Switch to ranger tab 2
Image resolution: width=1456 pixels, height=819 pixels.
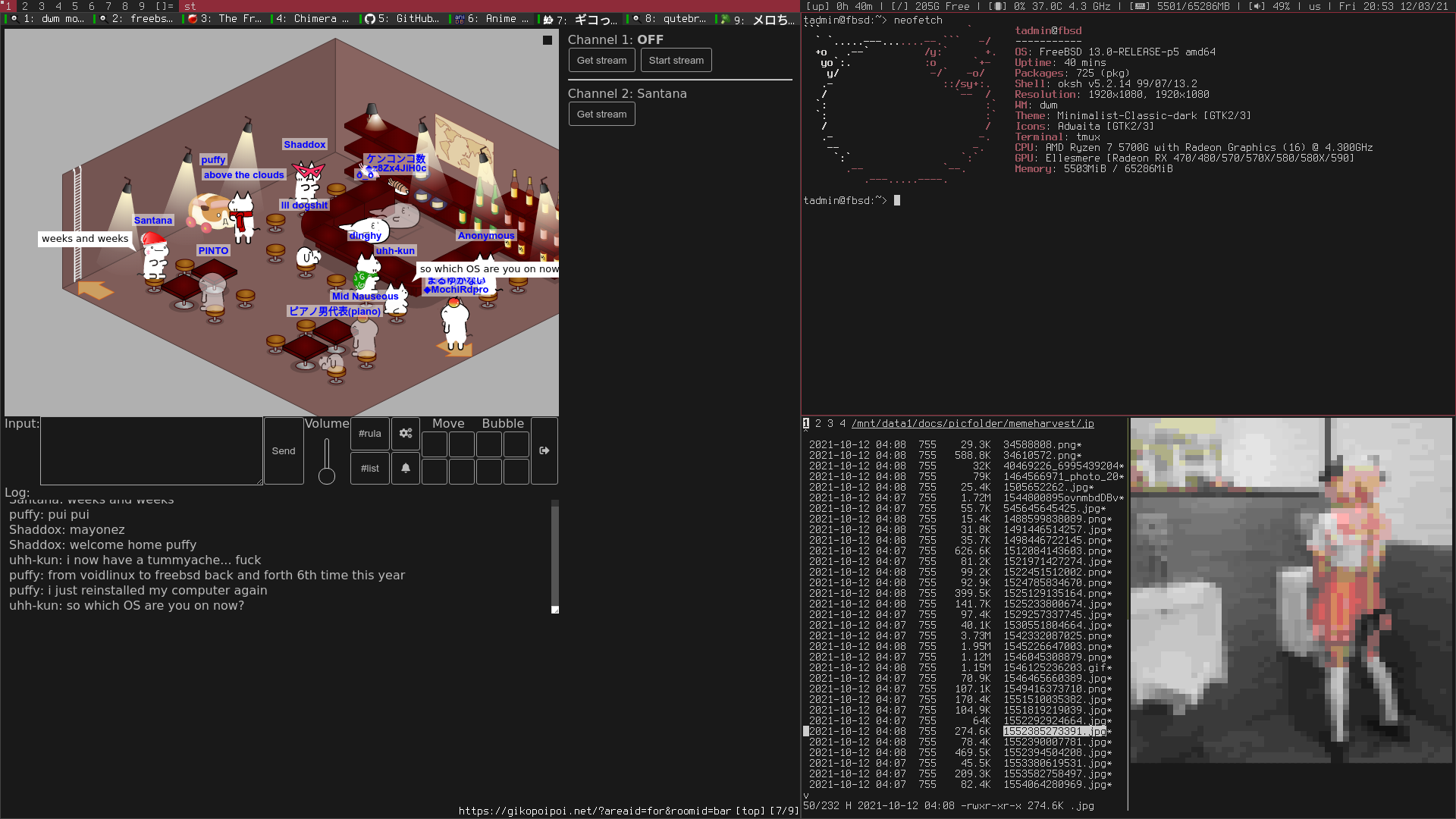(x=818, y=423)
